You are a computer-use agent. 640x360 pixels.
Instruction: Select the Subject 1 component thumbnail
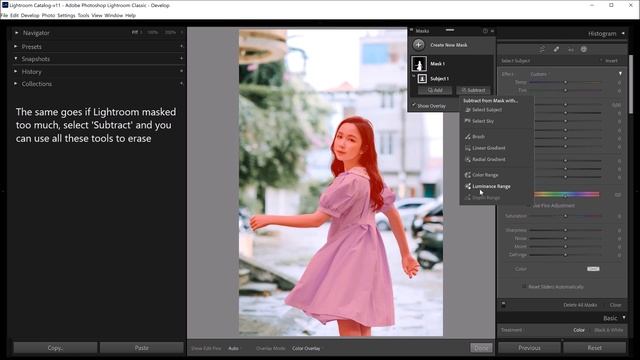422,78
